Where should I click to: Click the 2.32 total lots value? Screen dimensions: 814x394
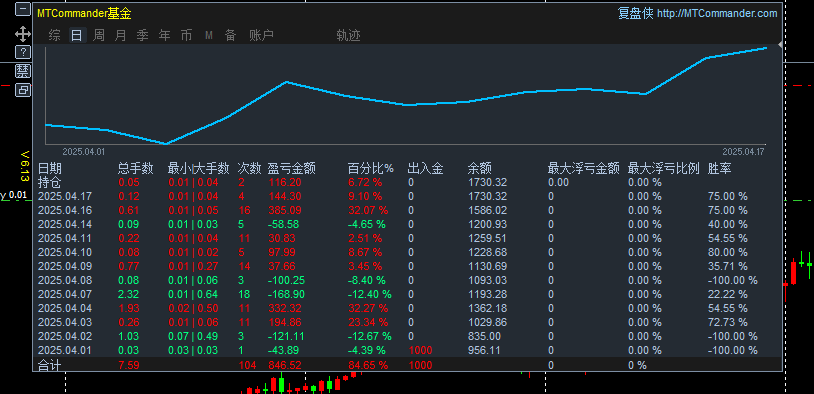pyautogui.click(x=129, y=294)
